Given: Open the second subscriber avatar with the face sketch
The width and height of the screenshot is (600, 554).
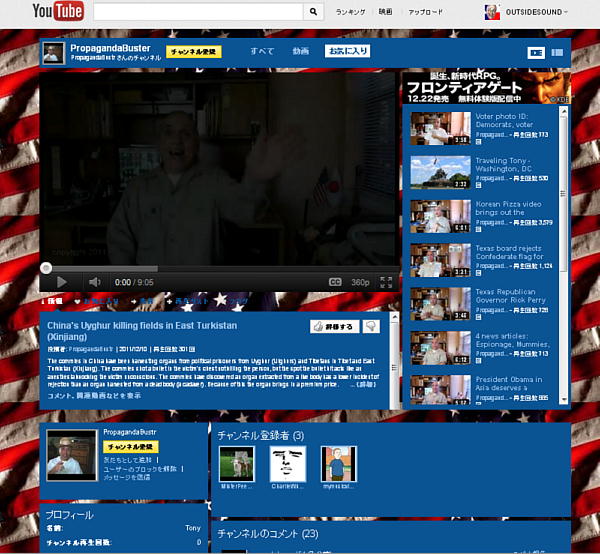Looking at the screenshot, I should 288,464.
